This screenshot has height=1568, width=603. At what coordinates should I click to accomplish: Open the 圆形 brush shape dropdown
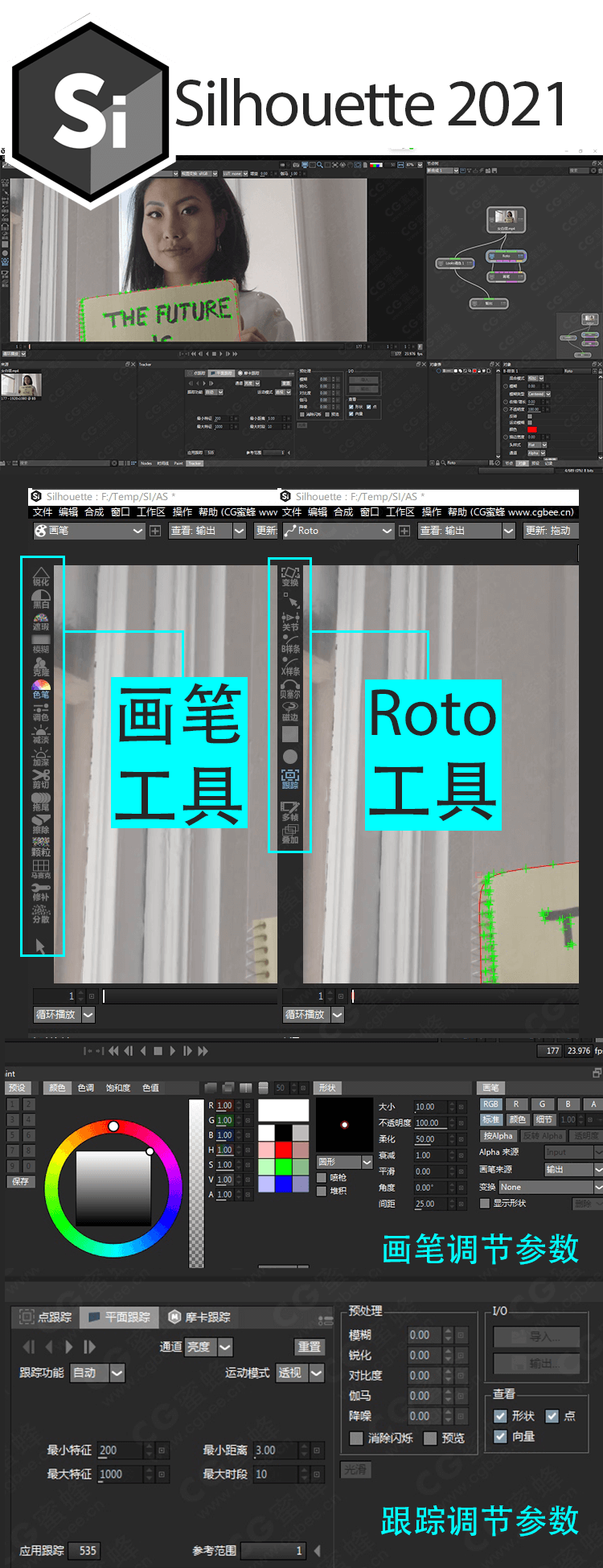(x=345, y=1162)
